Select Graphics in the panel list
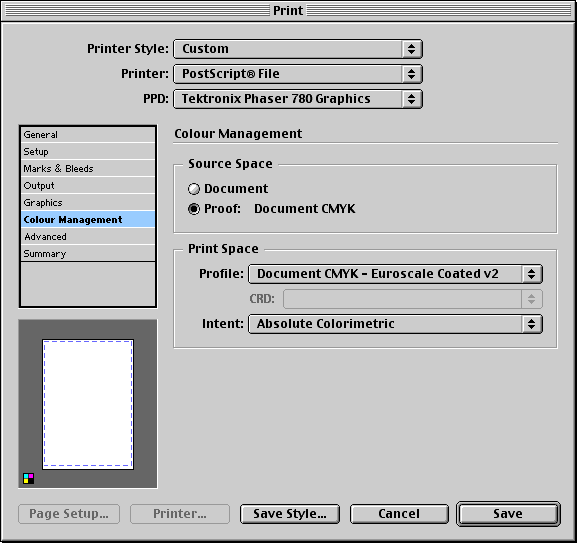This screenshot has height=543, width=577. 88,202
